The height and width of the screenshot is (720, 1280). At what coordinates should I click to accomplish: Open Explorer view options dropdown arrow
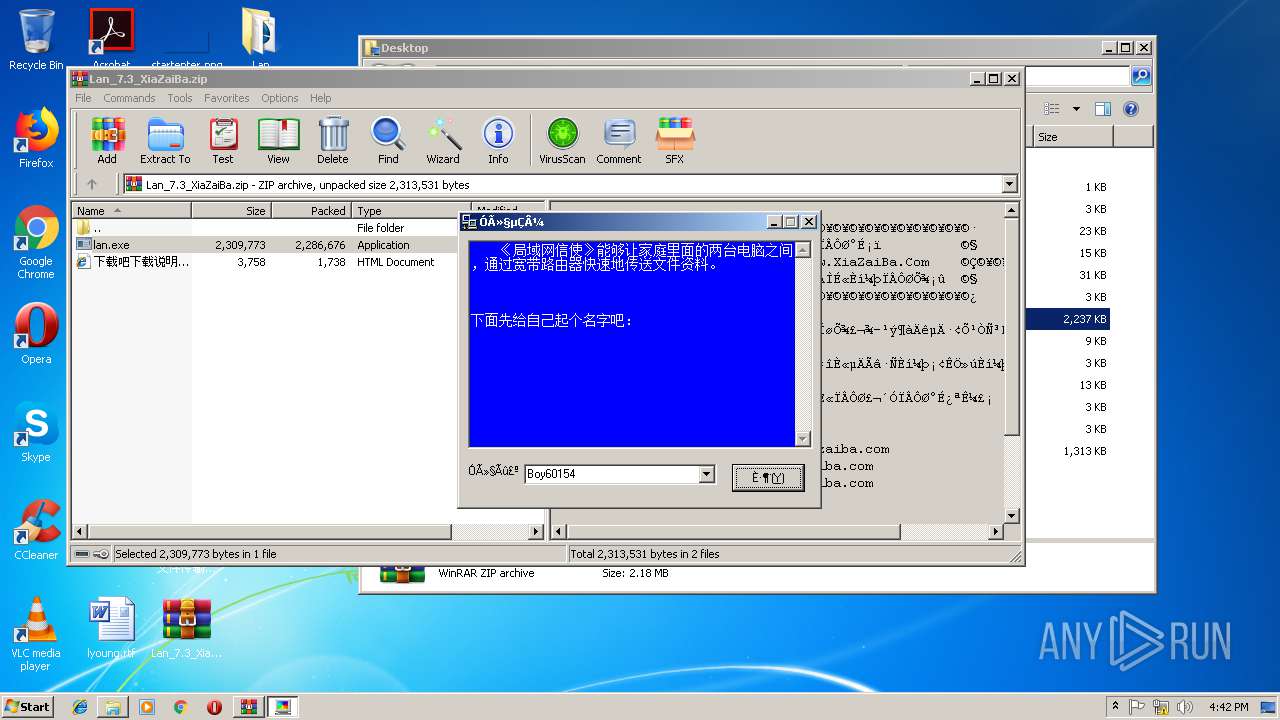[1076, 109]
